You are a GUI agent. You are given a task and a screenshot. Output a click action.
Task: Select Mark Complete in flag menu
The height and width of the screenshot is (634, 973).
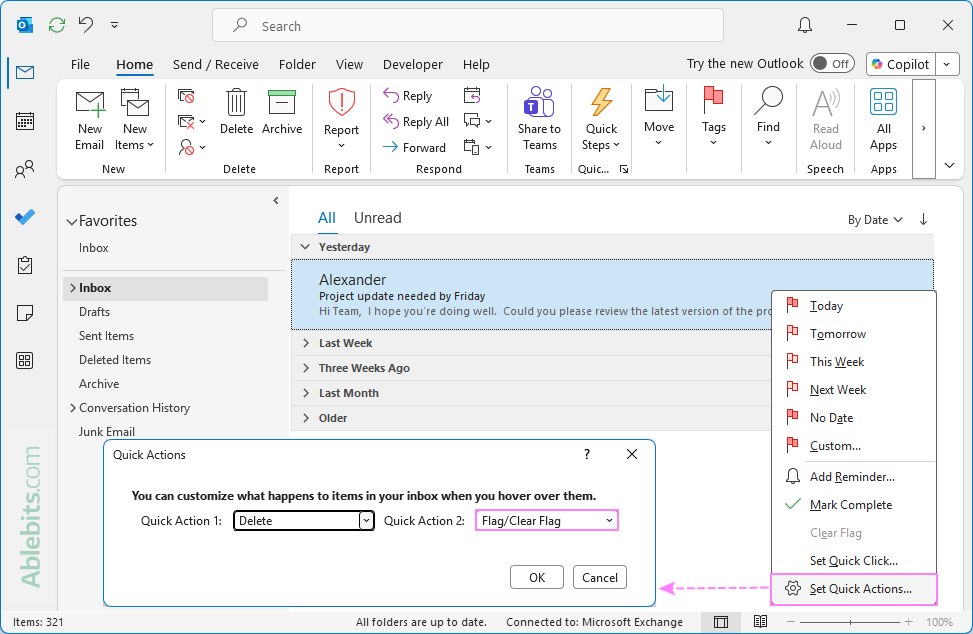pos(853,505)
